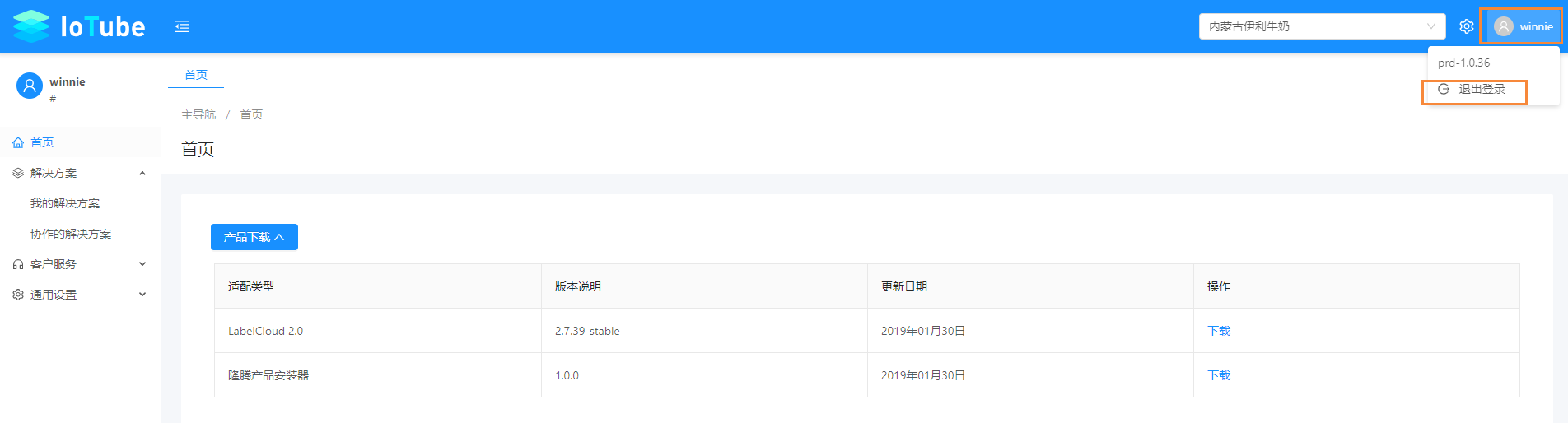Expand the 客户服务 menu chevron
This screenshot has width=1568, height=423.
(x=142, y=264)
